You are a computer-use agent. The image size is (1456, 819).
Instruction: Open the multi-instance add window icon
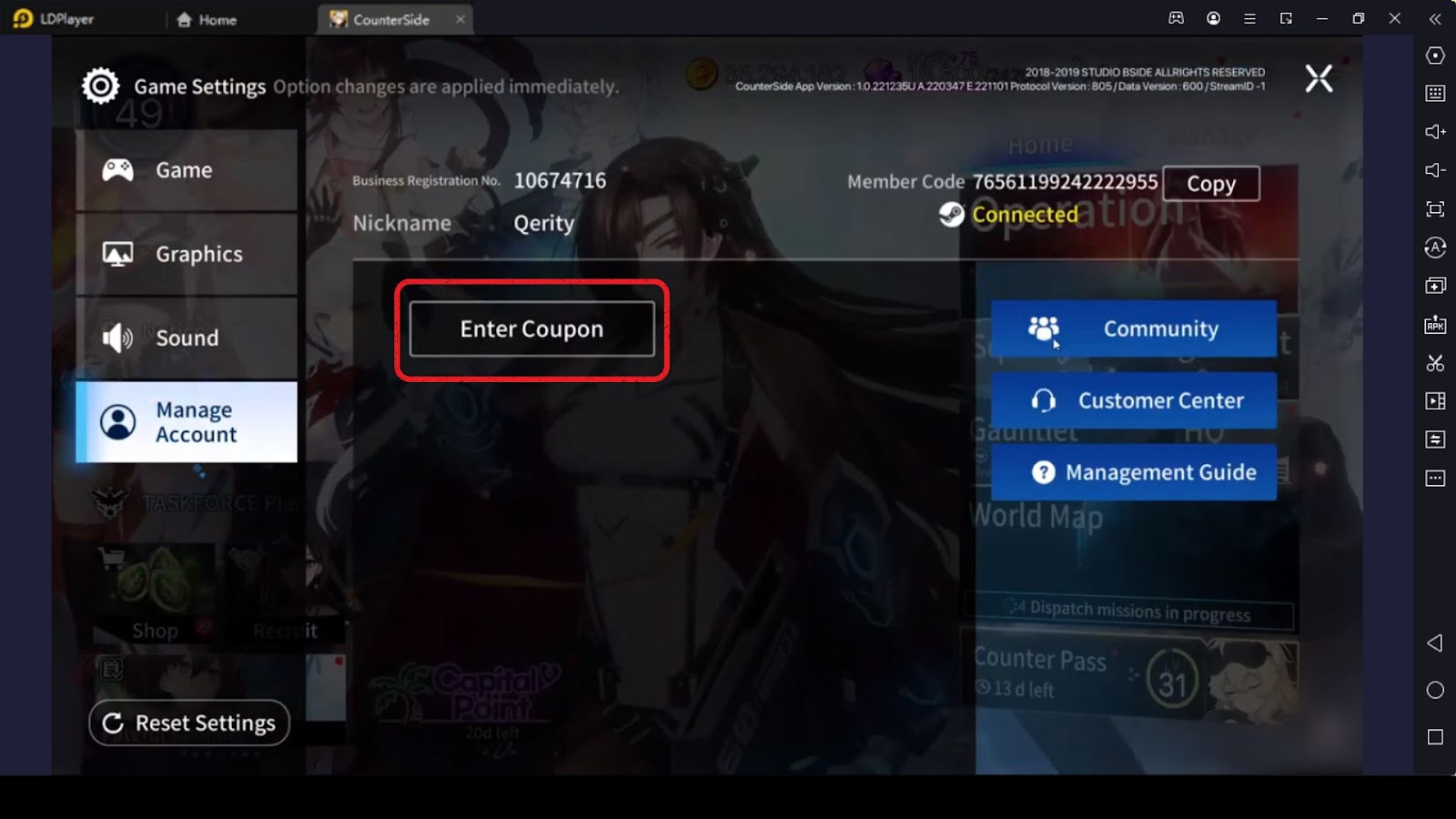pyautogui.click(x=1435, y=286)
